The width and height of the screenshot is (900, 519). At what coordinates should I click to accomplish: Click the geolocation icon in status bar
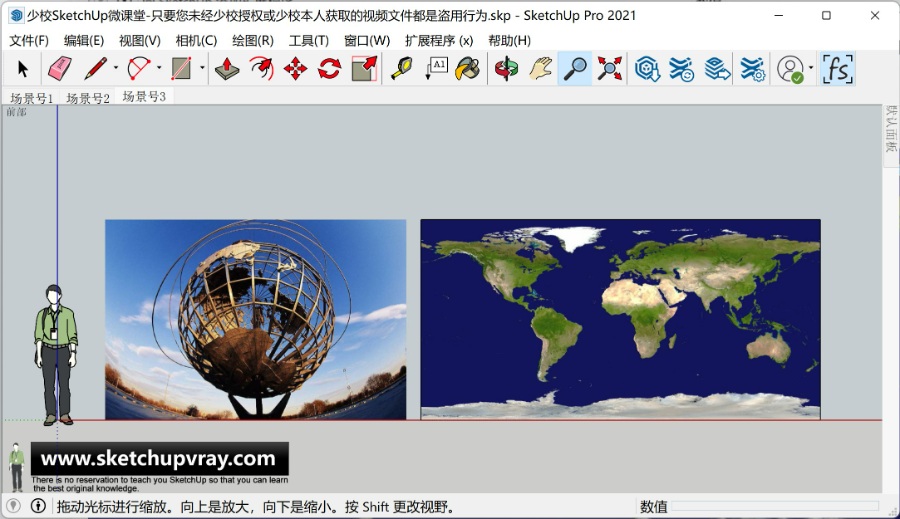[x=13, y=506]
